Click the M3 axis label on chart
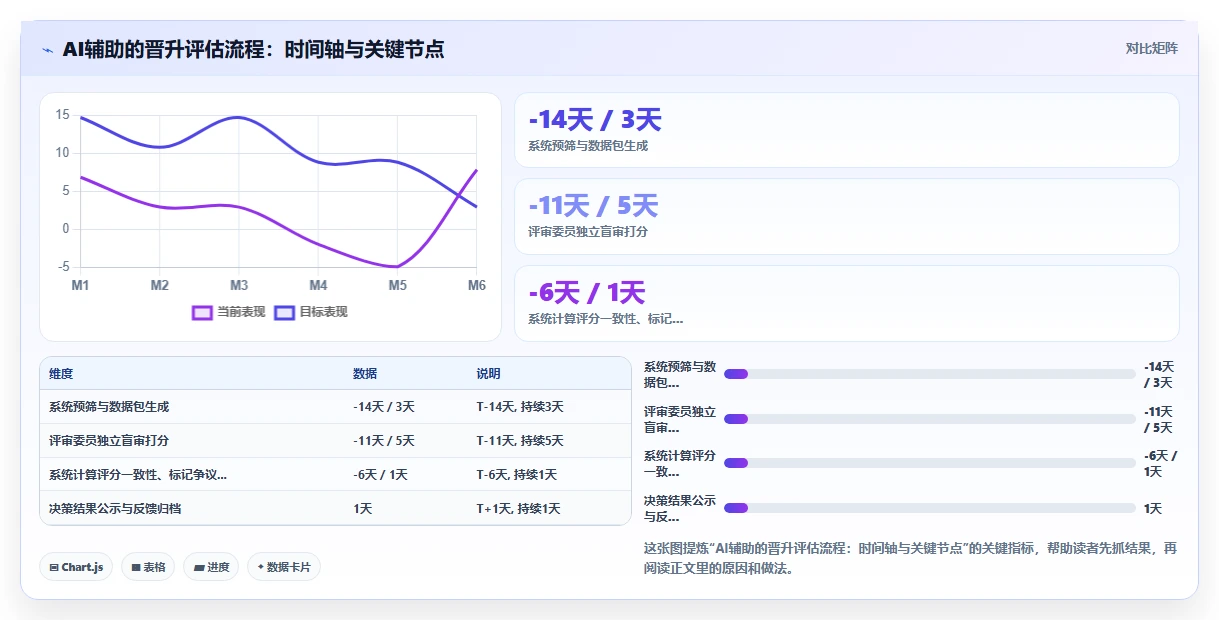 click(239, 286)
